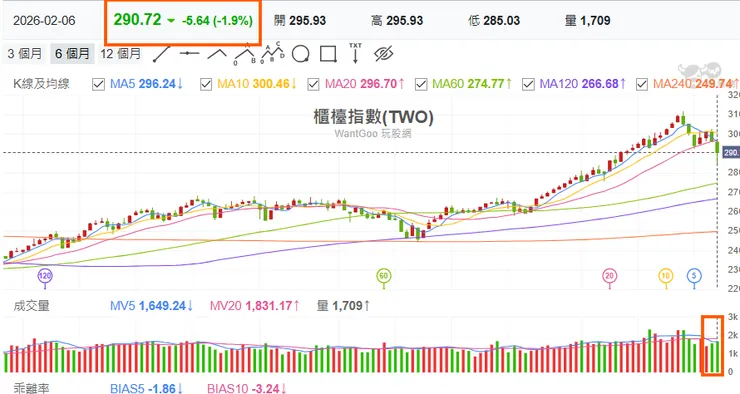Select the TXT text annotation tool

(355, 53)
